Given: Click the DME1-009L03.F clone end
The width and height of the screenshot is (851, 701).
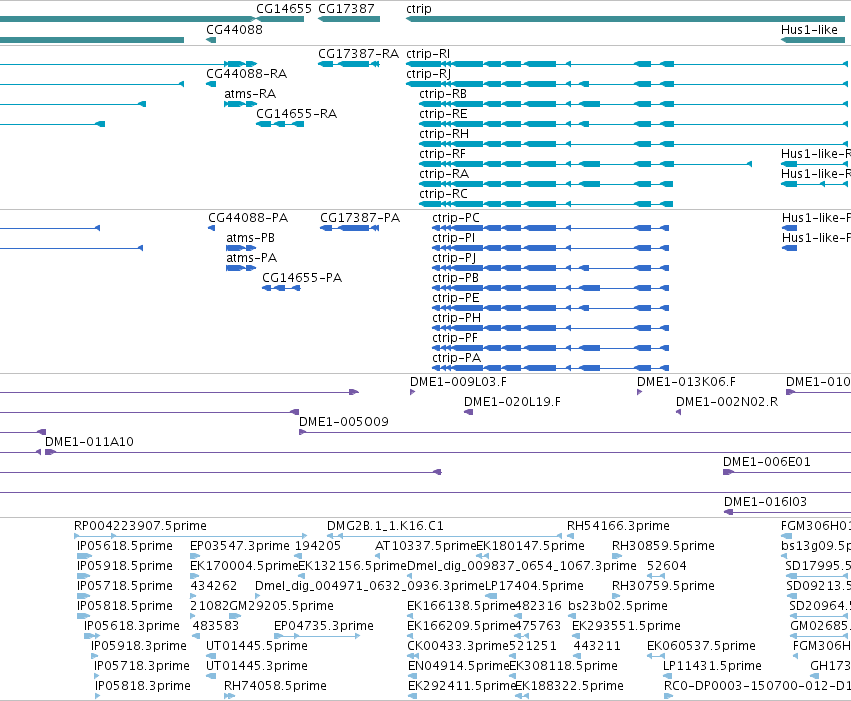Looking at the screenshot, I should pyautogui.click(x=412, y=392).
